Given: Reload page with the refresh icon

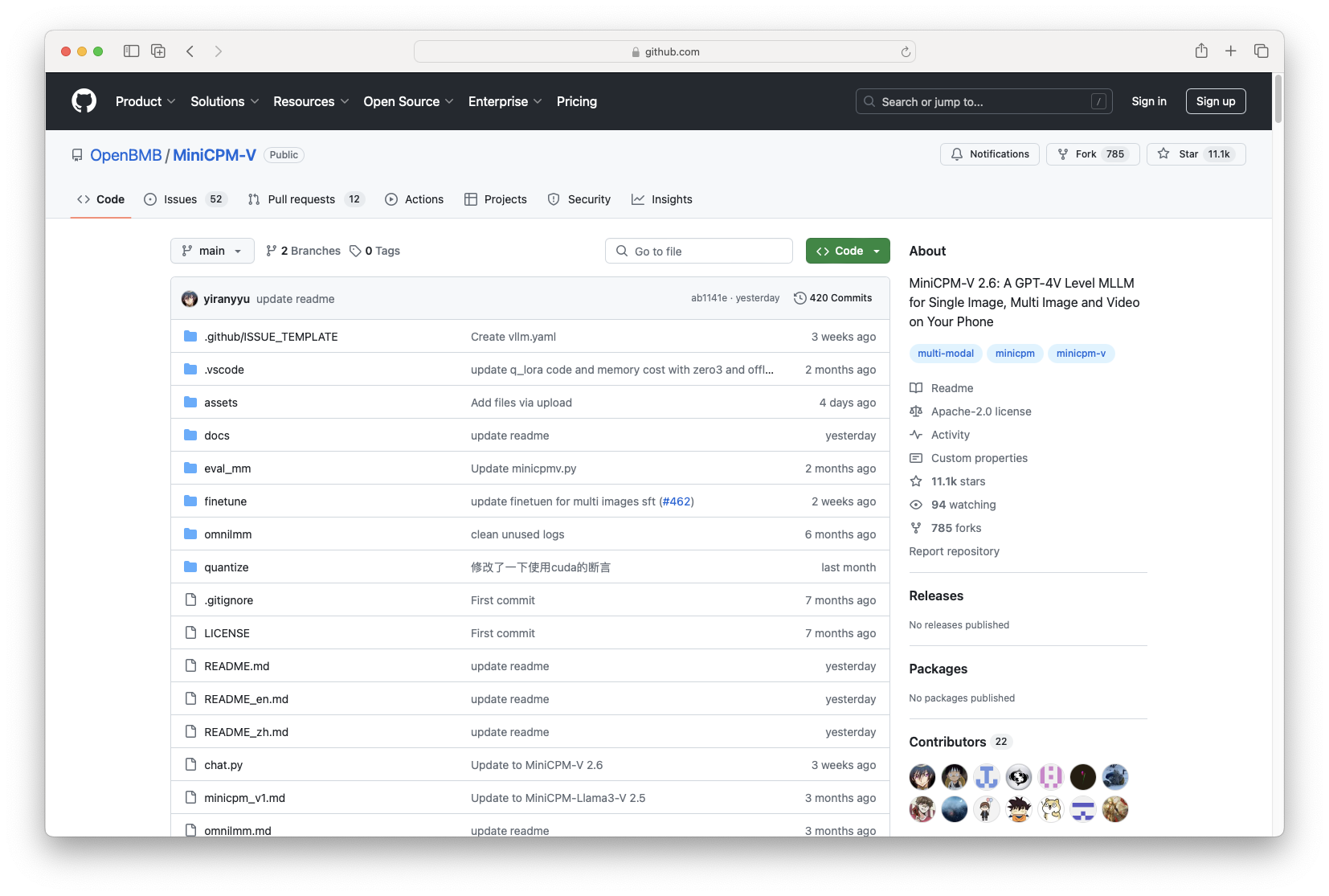Looking at the screenshot, I should (x=906, y=51).
